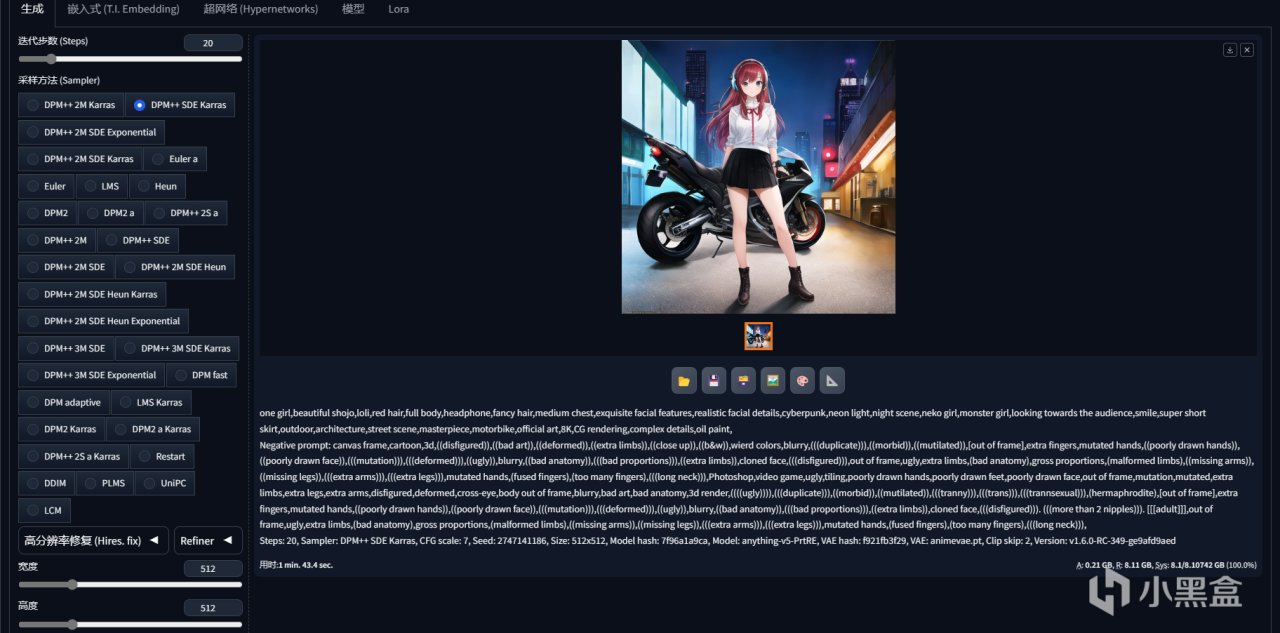
Task: Expand the Hires. fix section
Action: (x=93, y=540)
